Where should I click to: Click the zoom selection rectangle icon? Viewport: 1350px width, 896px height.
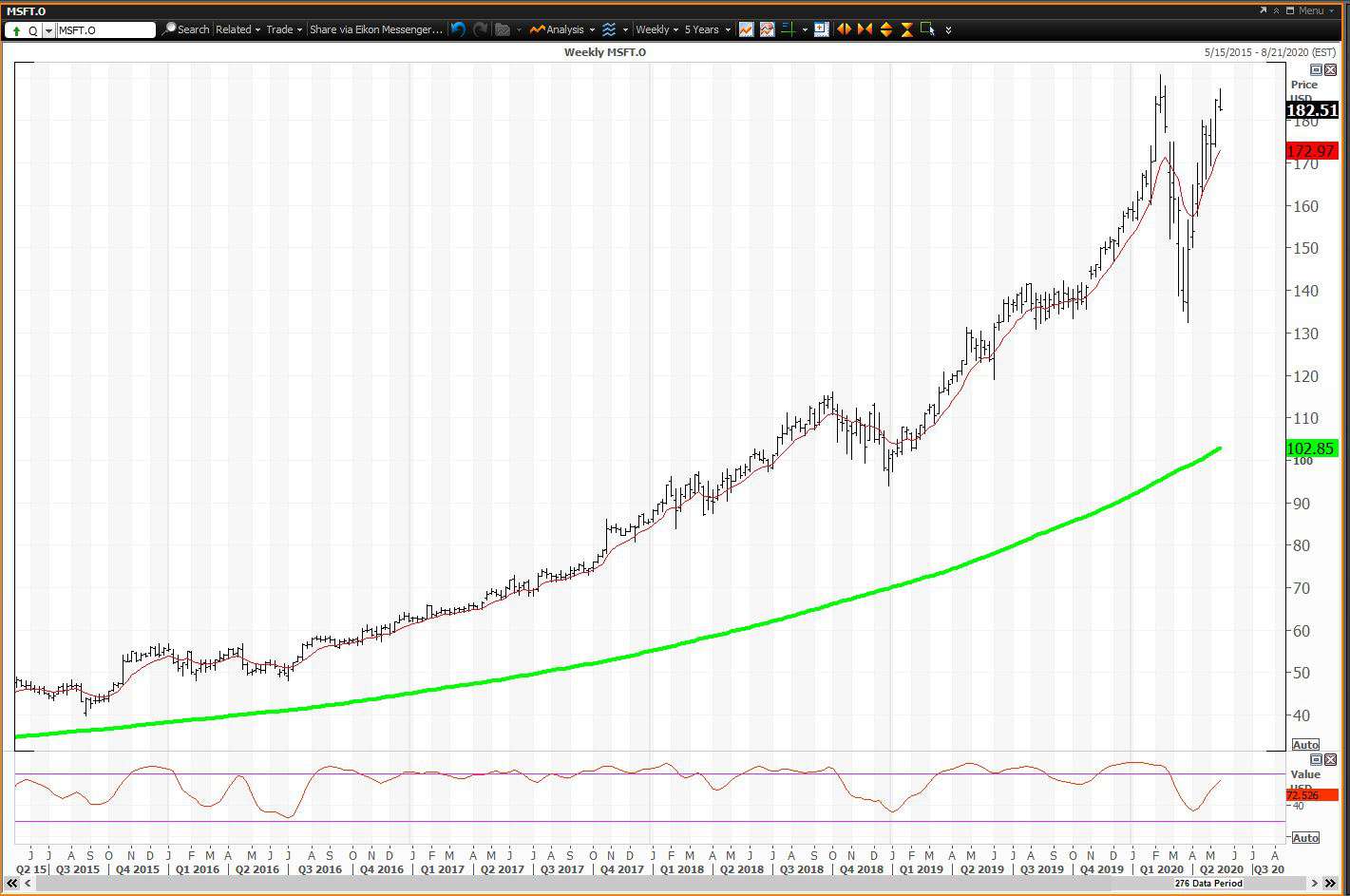click(x=927, y=29)
